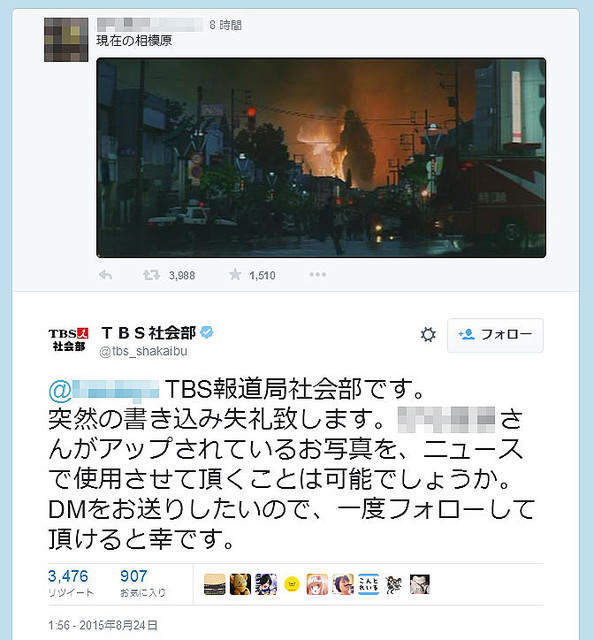Click the last retweeter avatar in row
This screenshot has width=594, height=640.
420,584
